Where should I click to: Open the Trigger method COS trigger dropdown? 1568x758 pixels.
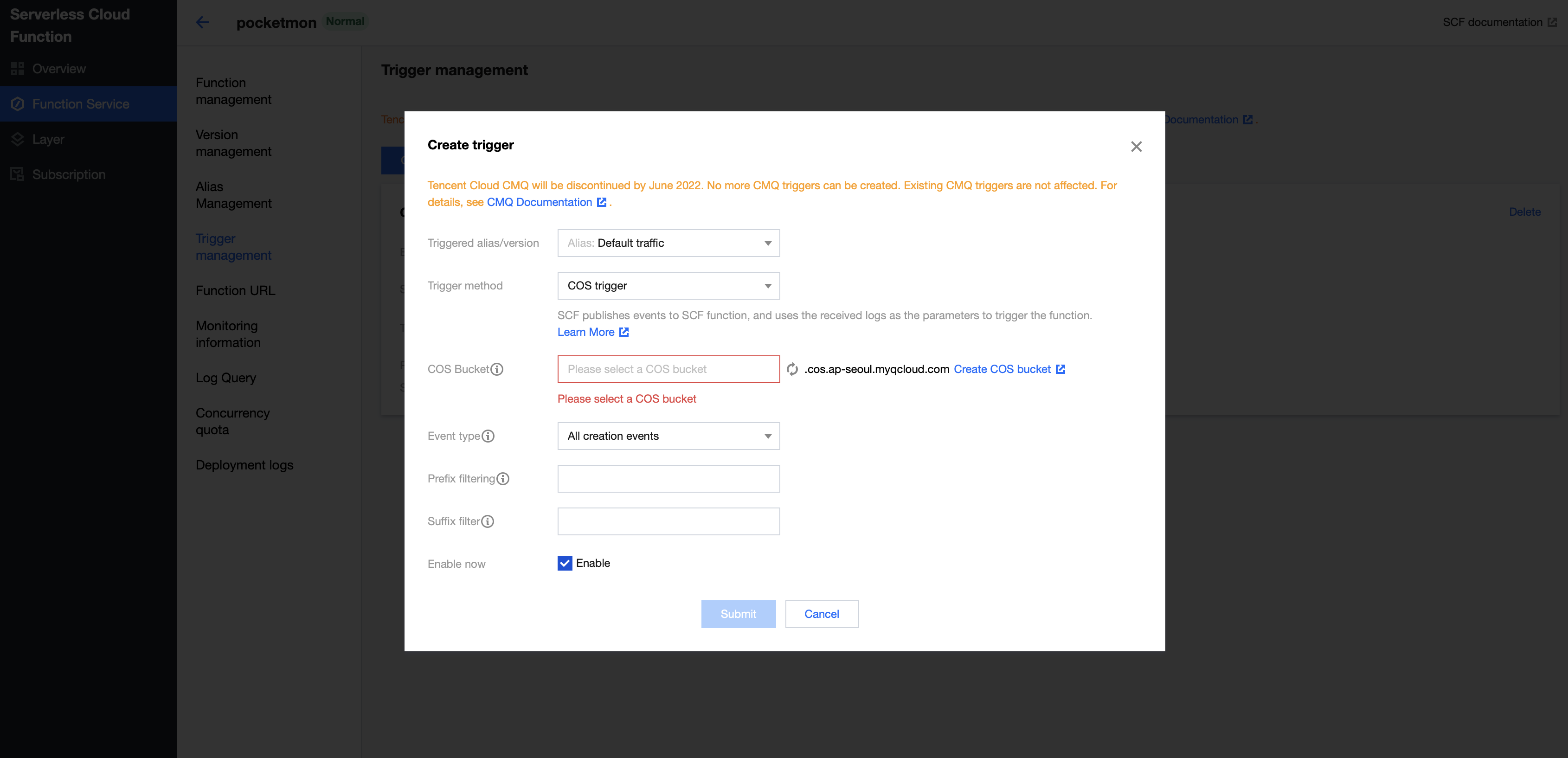(x=668, y=286)
